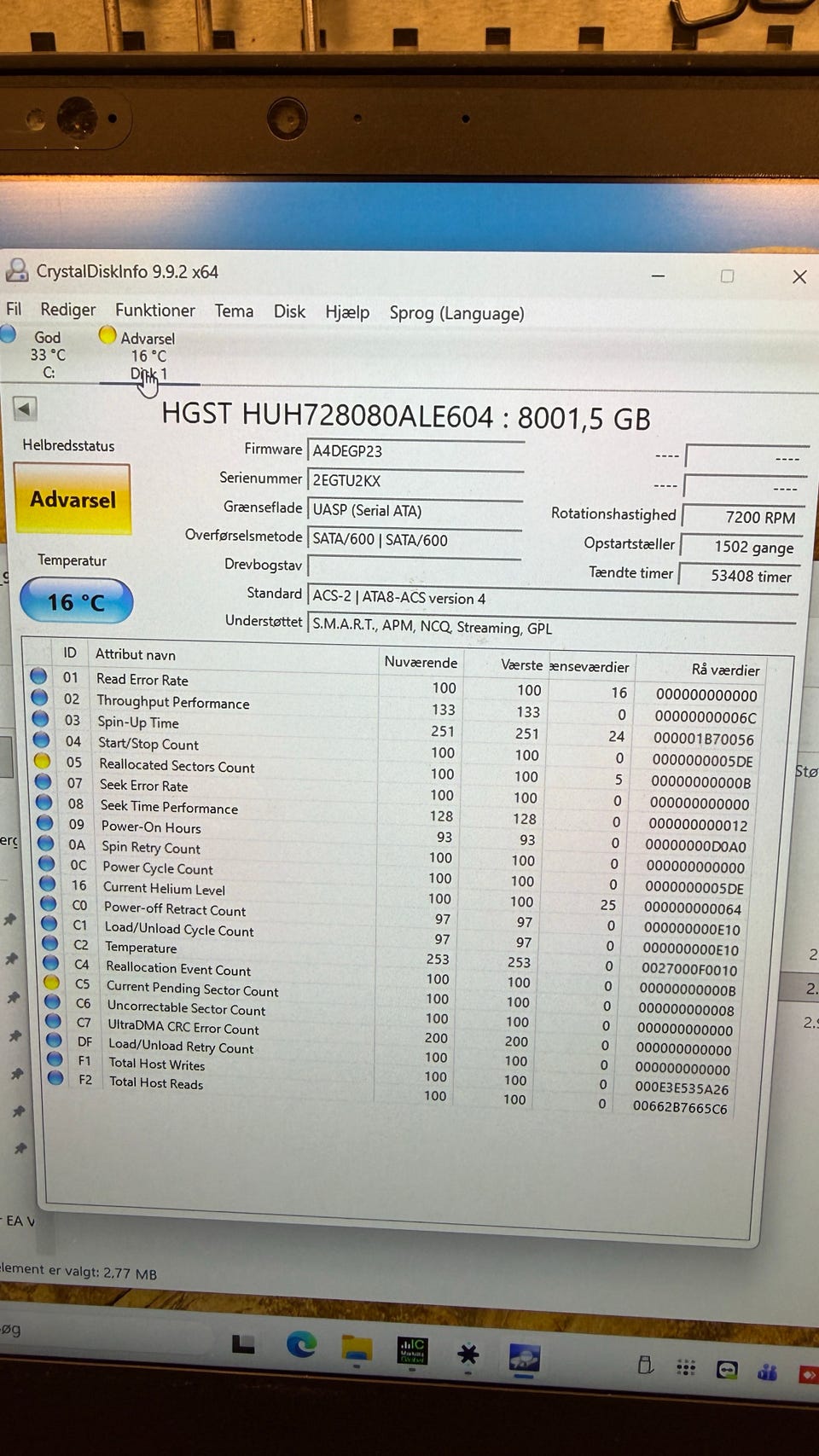The image size is (819, 1456).
Task: Open the Tema menu
Action: [x=234, y=311]
